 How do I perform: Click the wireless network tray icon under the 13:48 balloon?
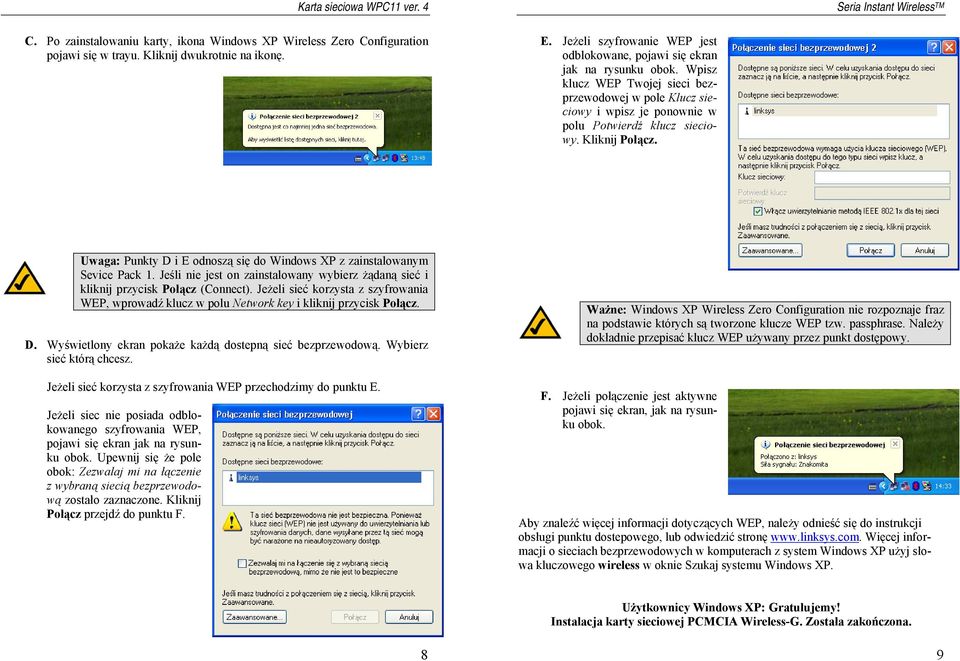375,158
